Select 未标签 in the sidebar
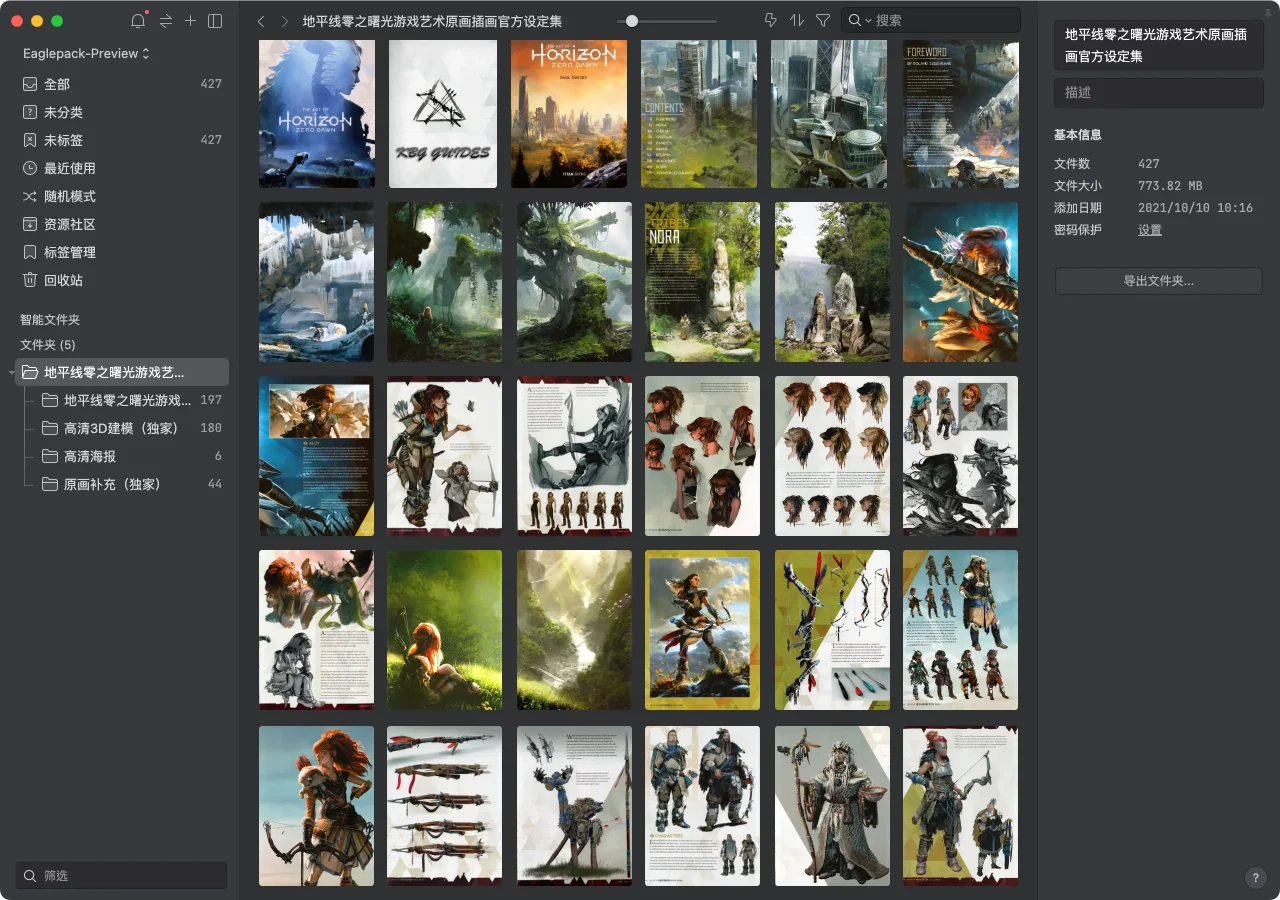Viewport: 1280px width, 900px height. [121, 140]
